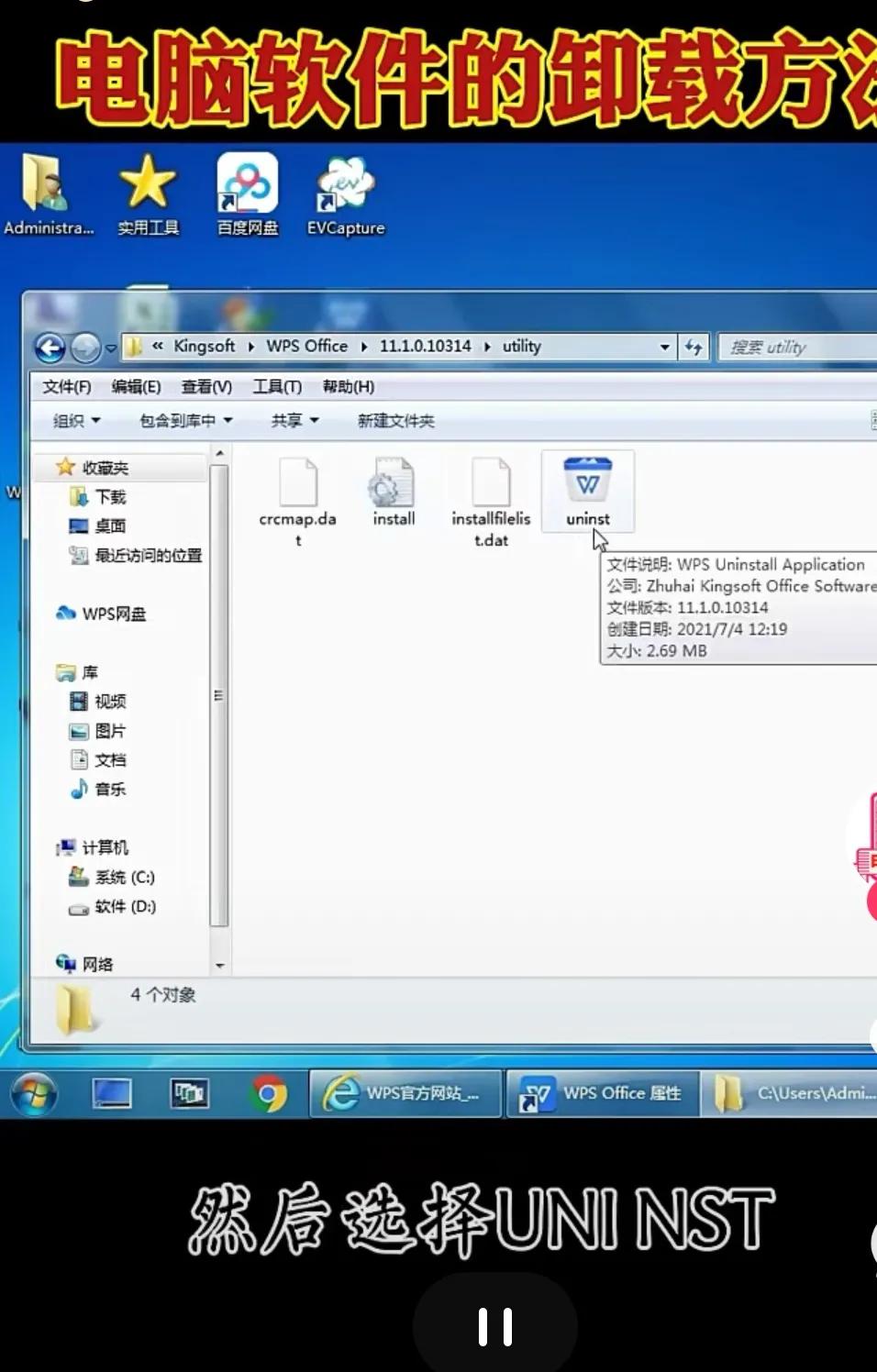Open 下载 in the navigation pane
The height and width of the screenshot is (1372, 877).
(x=98, y=497)
